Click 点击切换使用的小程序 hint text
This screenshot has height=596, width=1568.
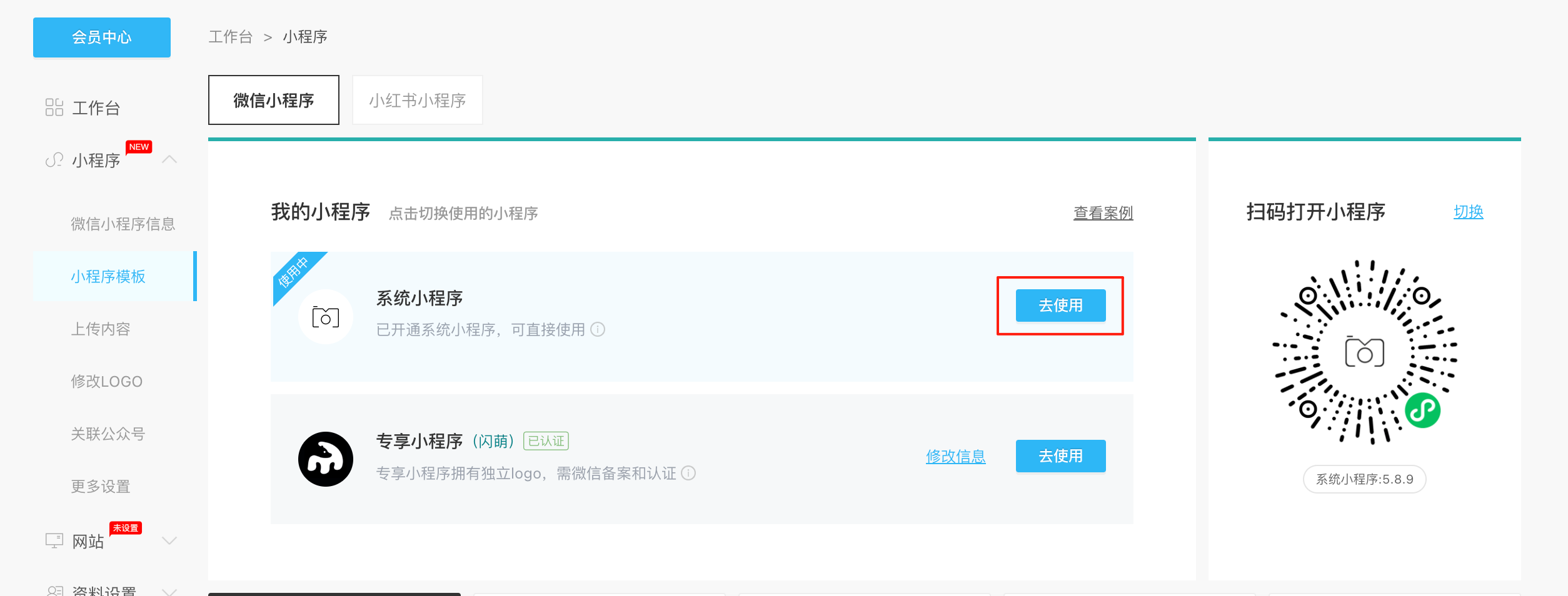click(463, 214)
